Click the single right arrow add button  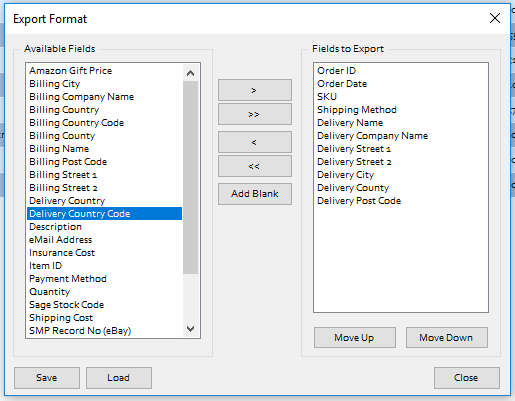[255, 90]
